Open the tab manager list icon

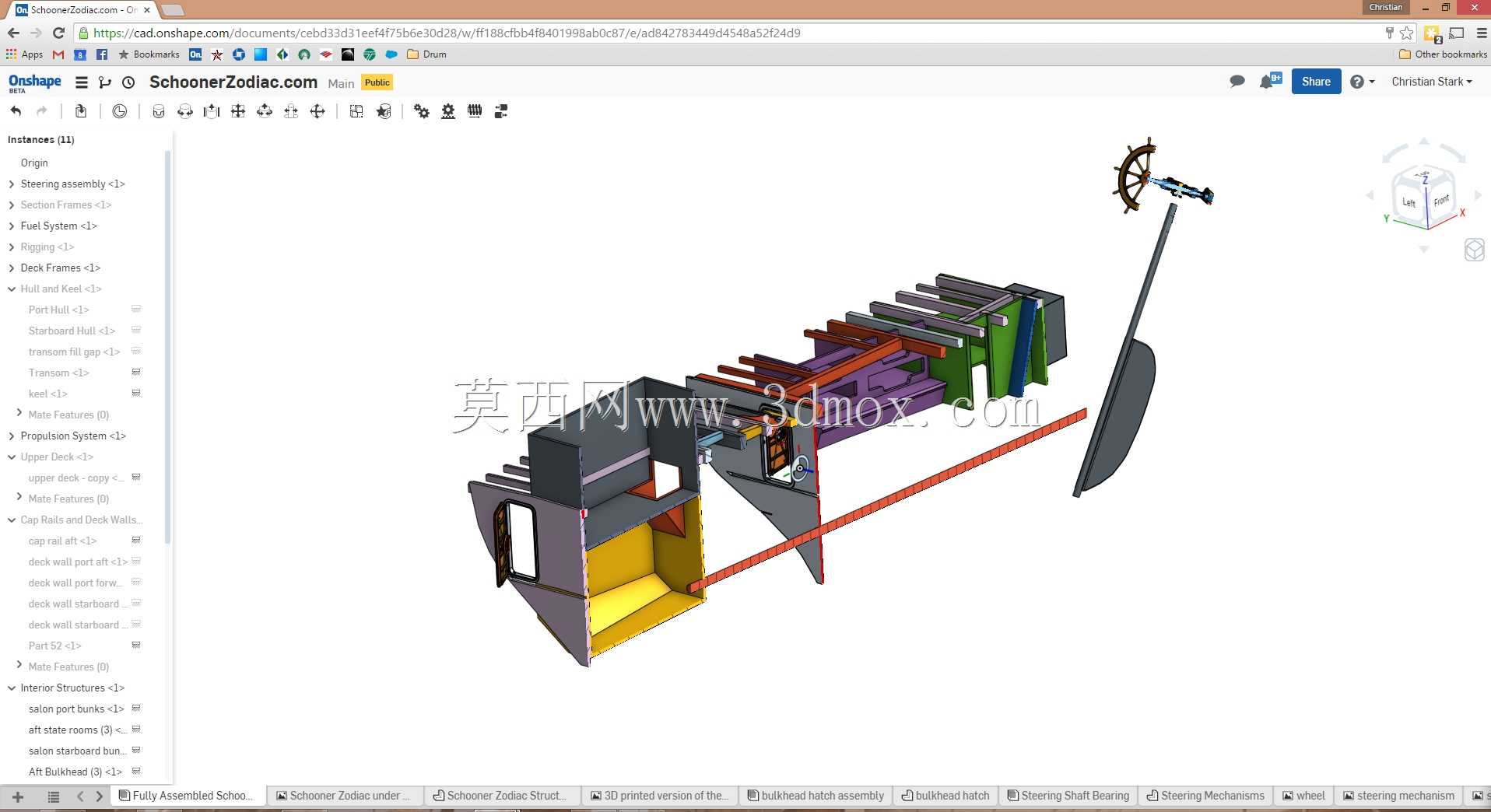pos(54,796)
